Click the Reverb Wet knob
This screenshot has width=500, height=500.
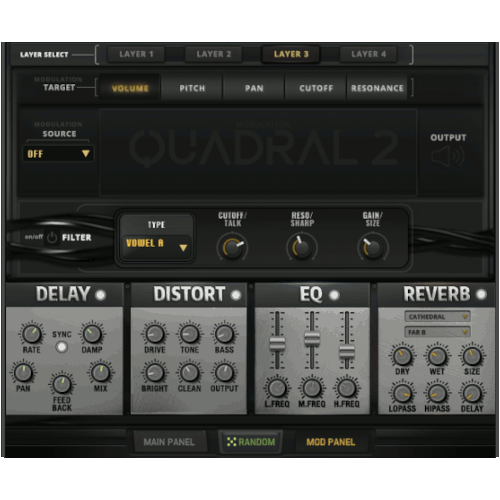tap(437, 356)
